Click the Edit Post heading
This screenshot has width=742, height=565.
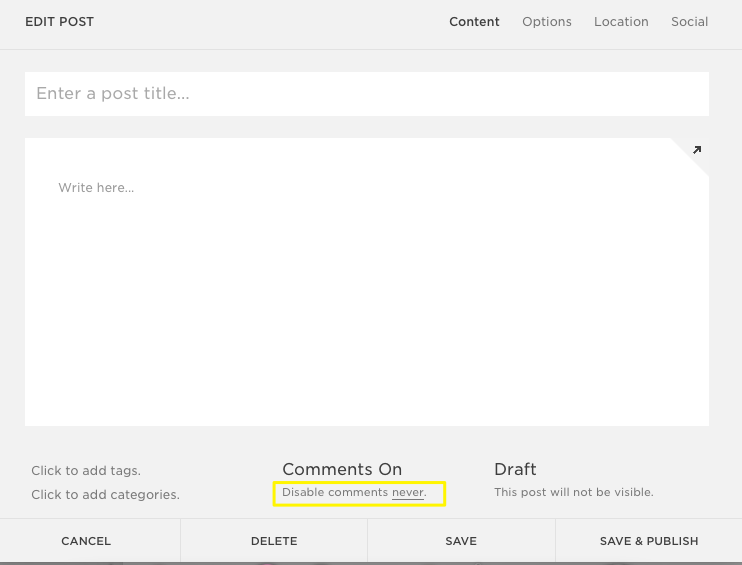60,22
